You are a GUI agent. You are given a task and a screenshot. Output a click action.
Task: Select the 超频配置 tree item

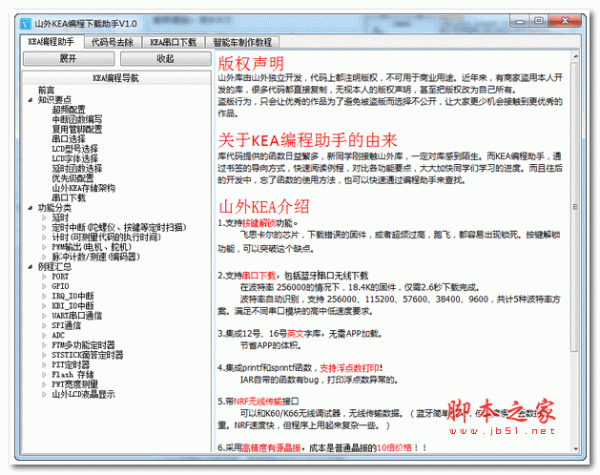tap(69, 109)
